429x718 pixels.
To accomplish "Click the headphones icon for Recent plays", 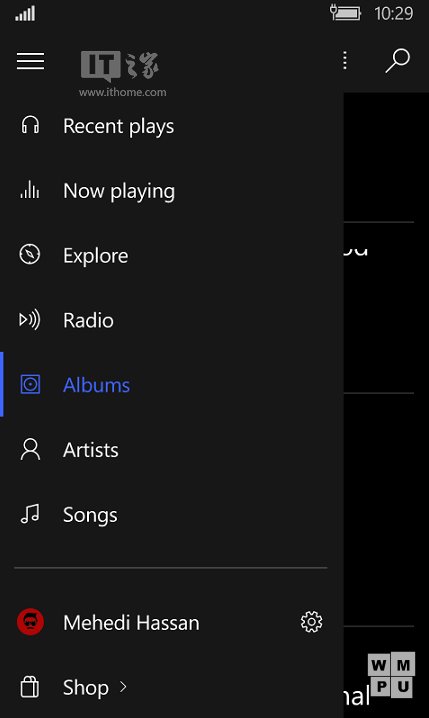I will pyautogui.click(x=30, y=125).
